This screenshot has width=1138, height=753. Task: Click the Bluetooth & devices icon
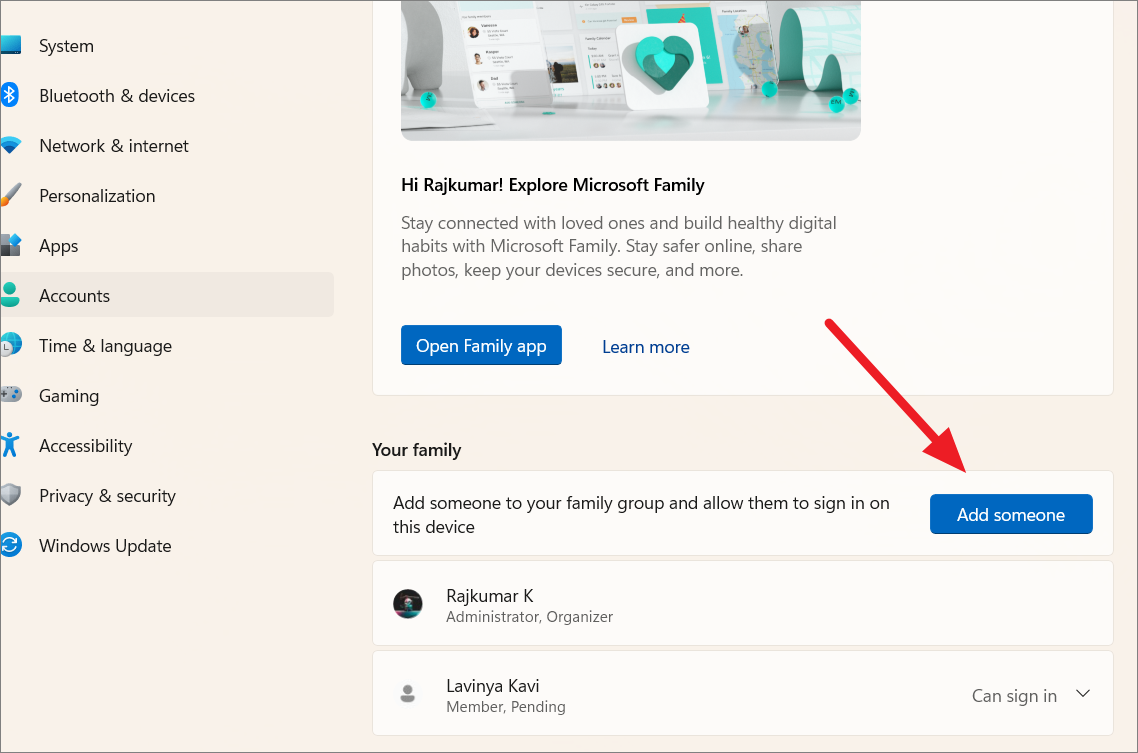pos(10,96)
